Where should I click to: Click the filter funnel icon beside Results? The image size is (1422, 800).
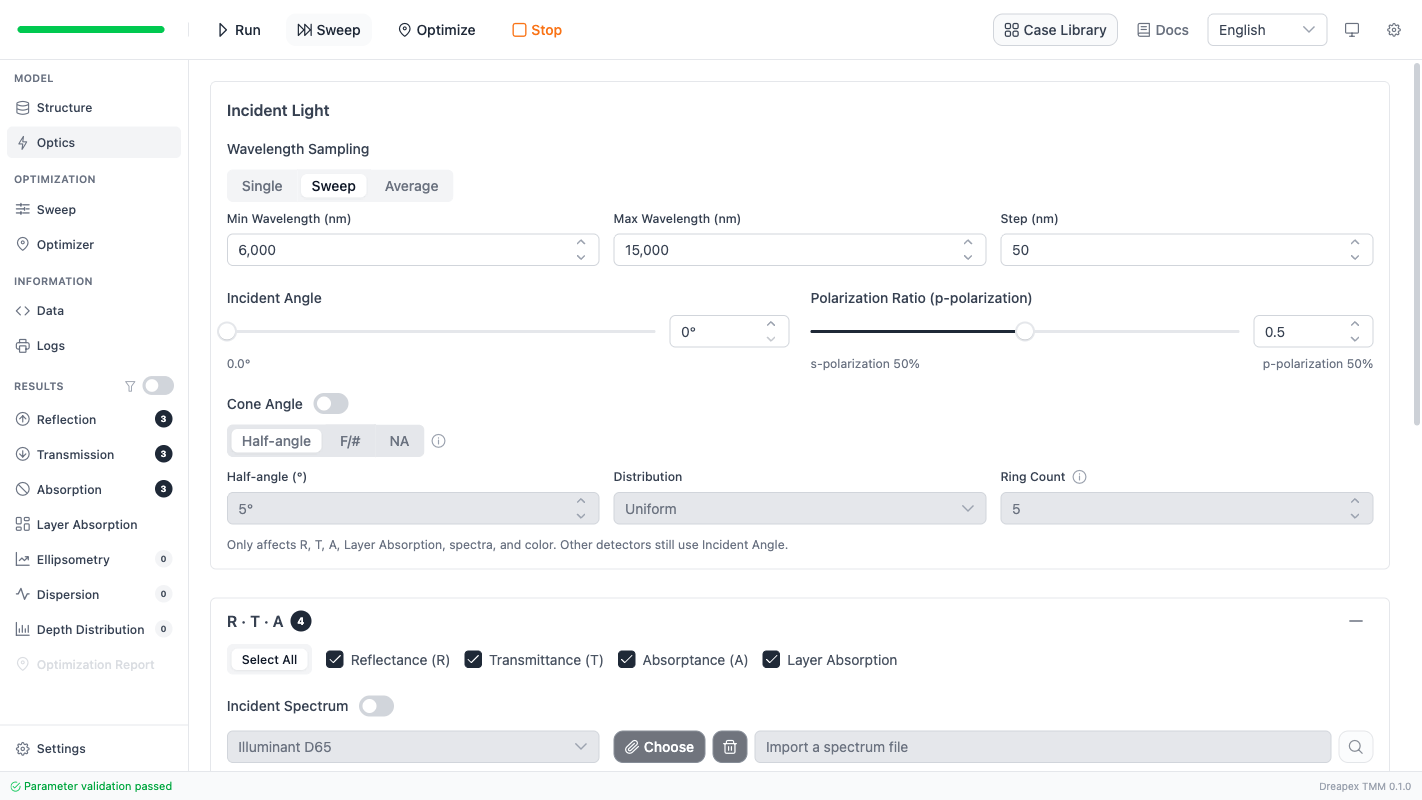coord(129,386)
